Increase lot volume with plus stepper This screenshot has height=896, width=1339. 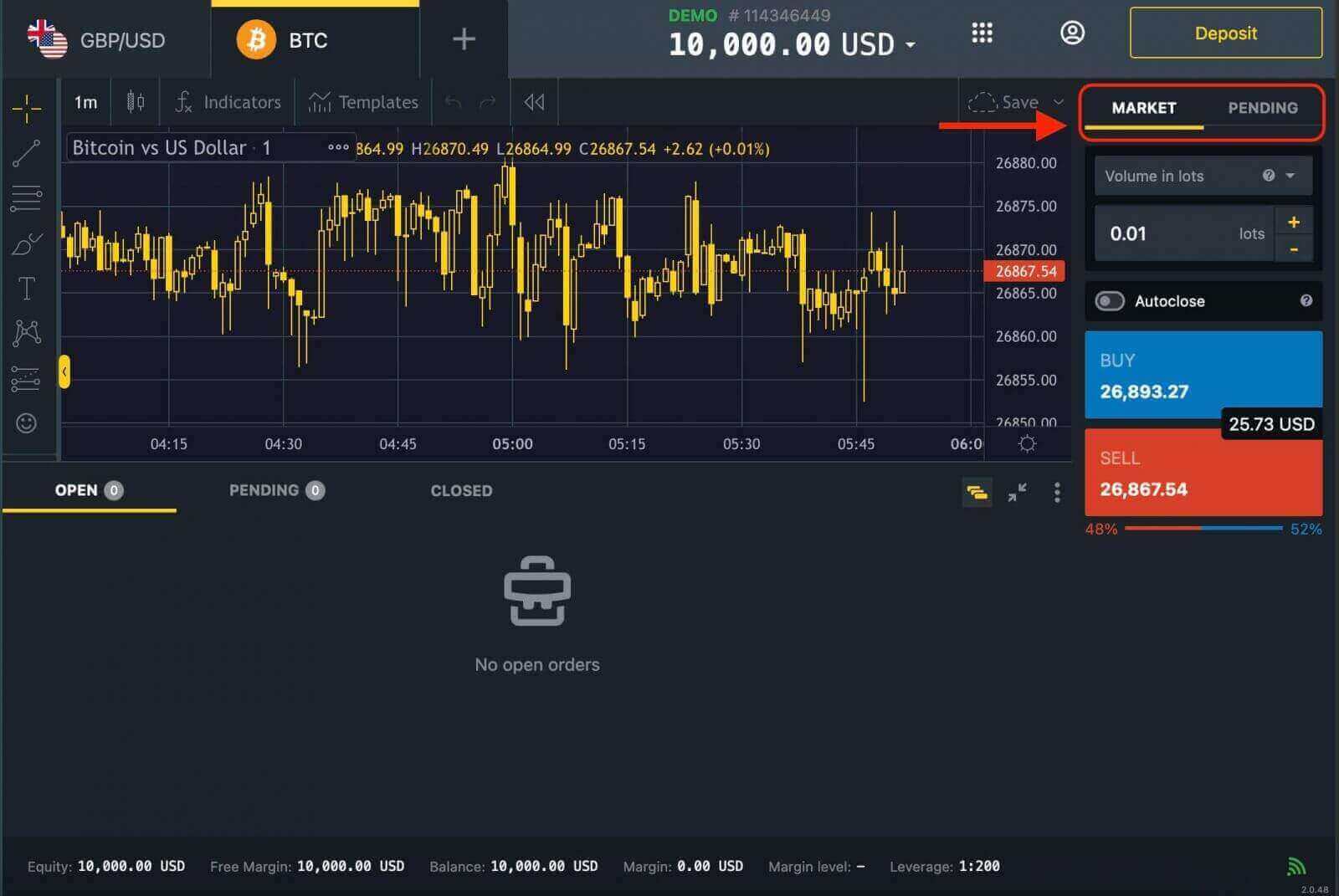click(1293, 222)
